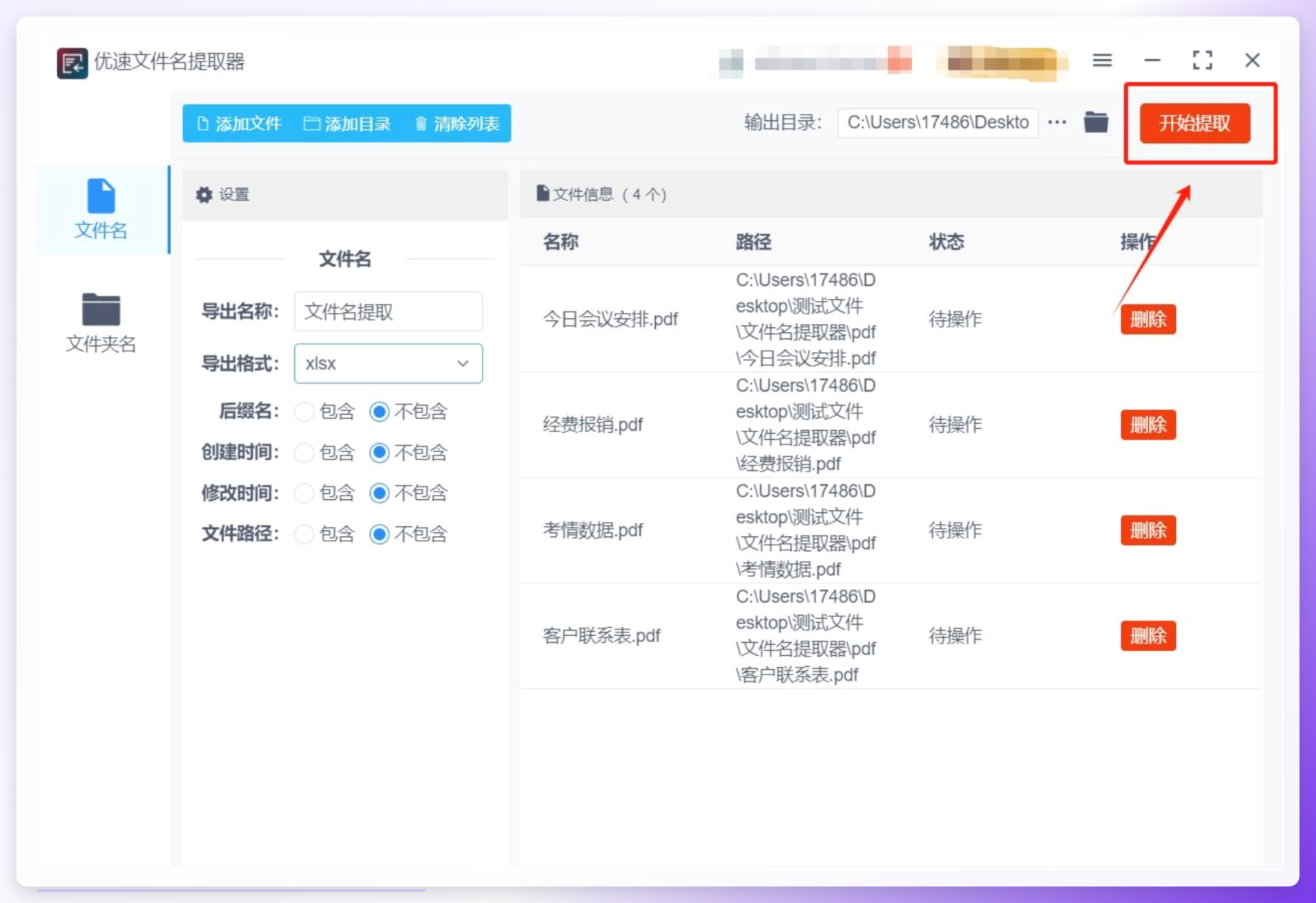
Task: Click 添加文件 button
Action: [x=239, y=124]
